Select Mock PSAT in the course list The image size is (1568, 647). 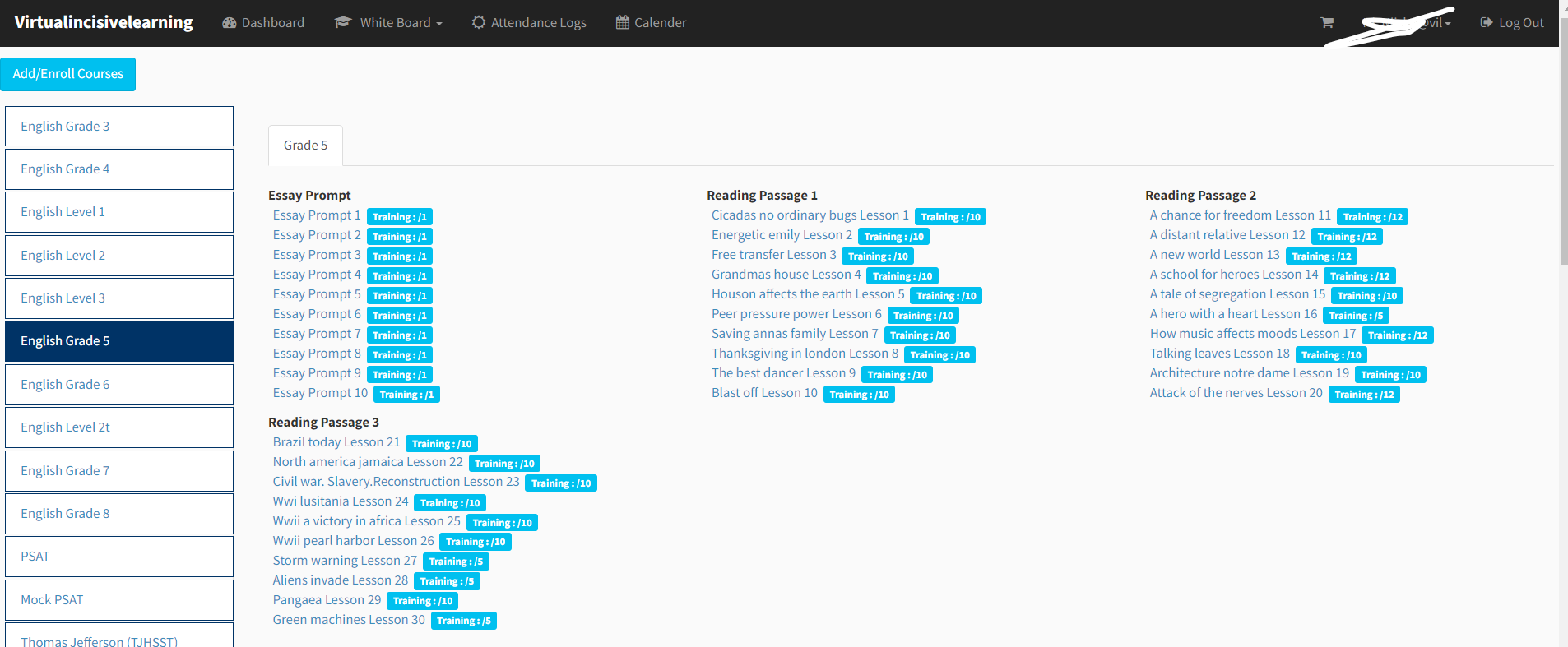[119, 600]
